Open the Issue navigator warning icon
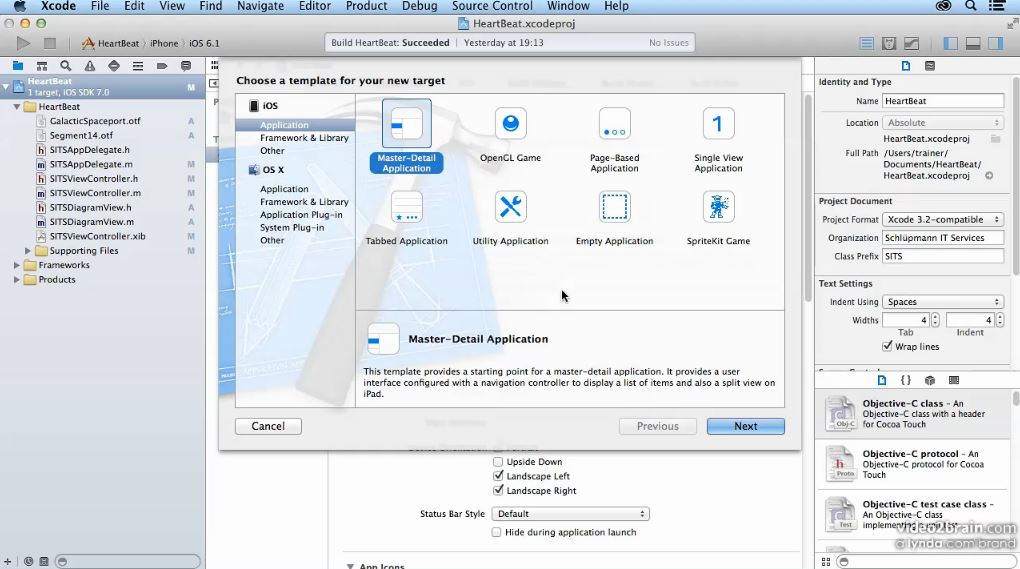Screen dimensions: 1020x569 coord(90,66)
